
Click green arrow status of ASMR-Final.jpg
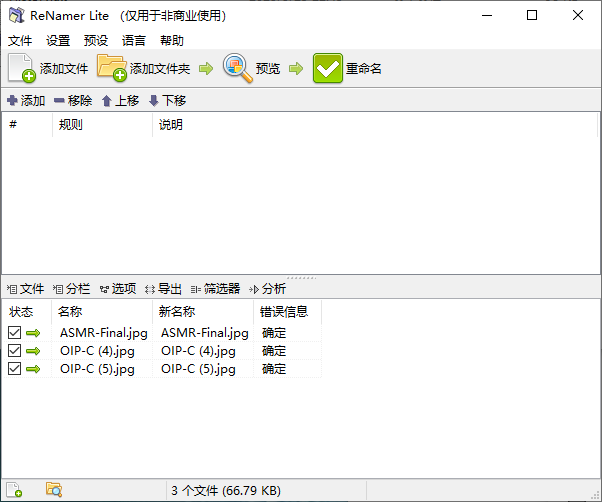pyautogui.click(x=33, y=333)
